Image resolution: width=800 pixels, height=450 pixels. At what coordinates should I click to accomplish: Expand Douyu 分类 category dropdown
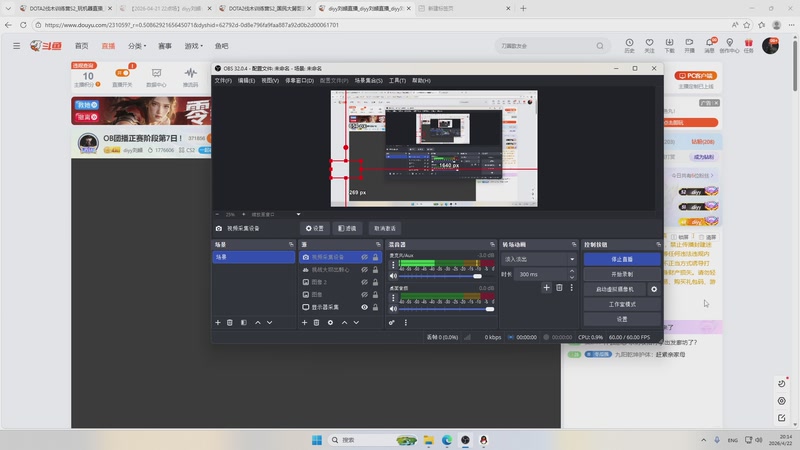click(x=137, y=46)
